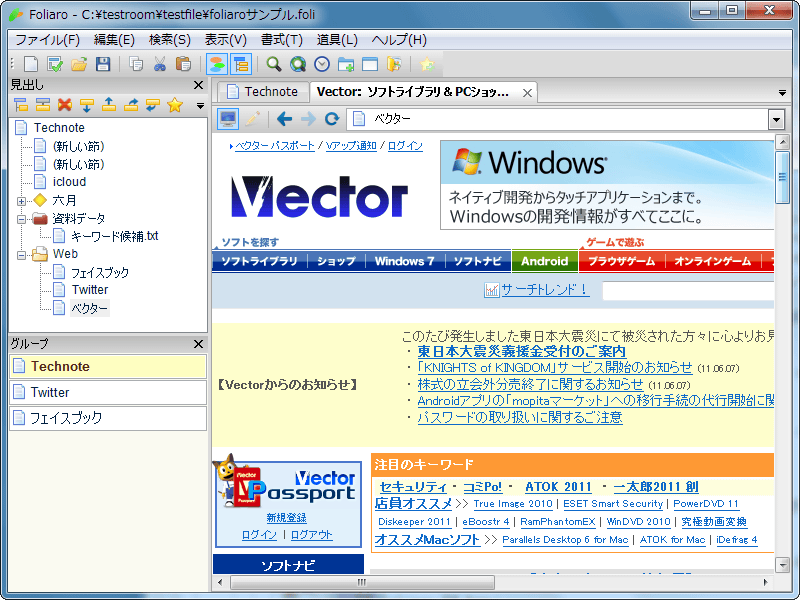This screenshot has height=600, width=800.
Task: Click the magnifying glass search icon
Action: (x=274, y=64)
